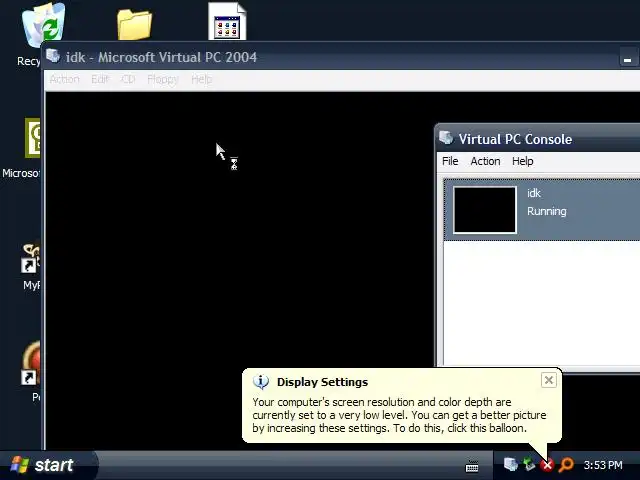Viewport: 640px width, 480px height.
Task: Open the Action menu in the idk window
Action: tap(64, 79)
